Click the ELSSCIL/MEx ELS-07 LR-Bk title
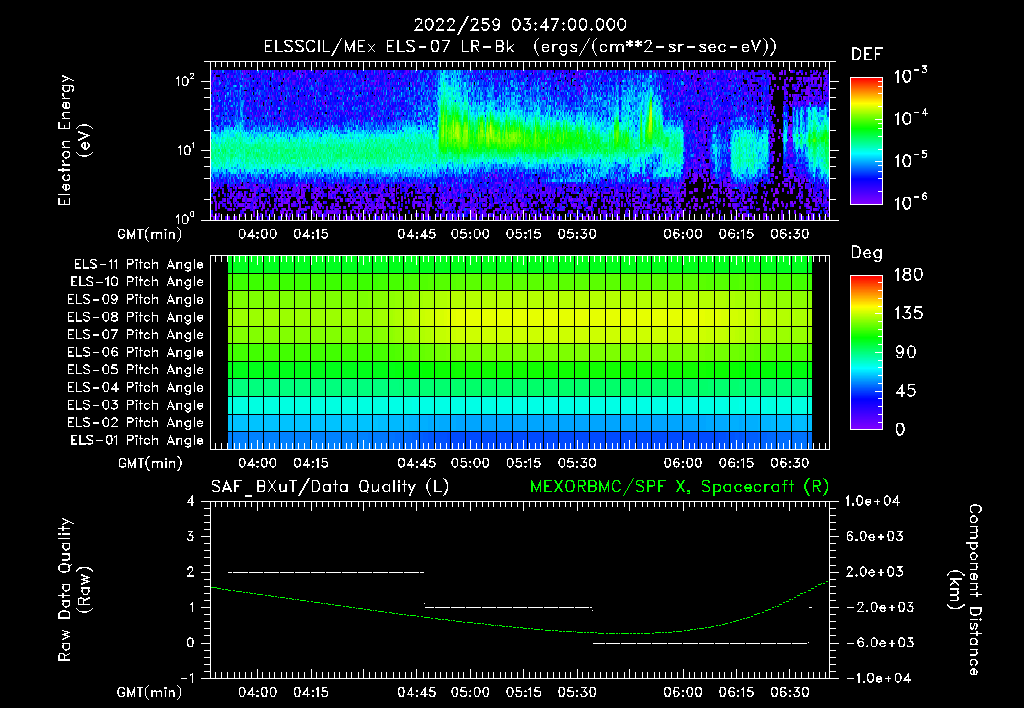The height and width of the screenshot is (708, 1024). pyautogui.click(x=389, y=46)
